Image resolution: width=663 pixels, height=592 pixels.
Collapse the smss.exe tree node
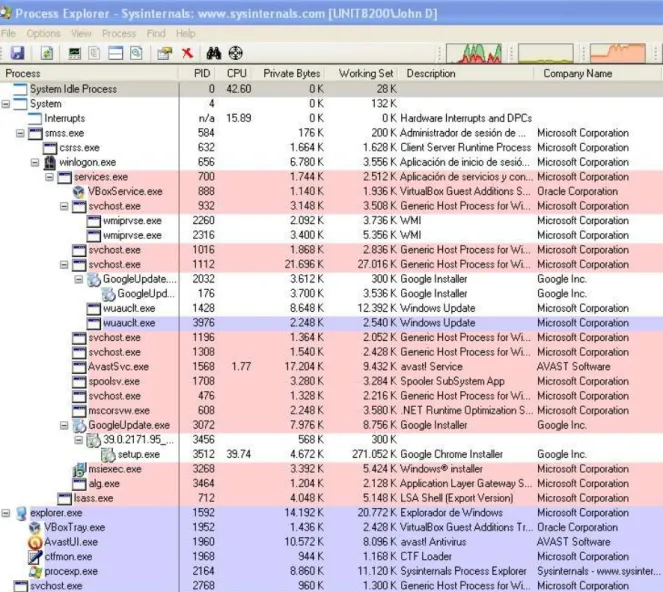pyautogui.click(x=20, y=133)
